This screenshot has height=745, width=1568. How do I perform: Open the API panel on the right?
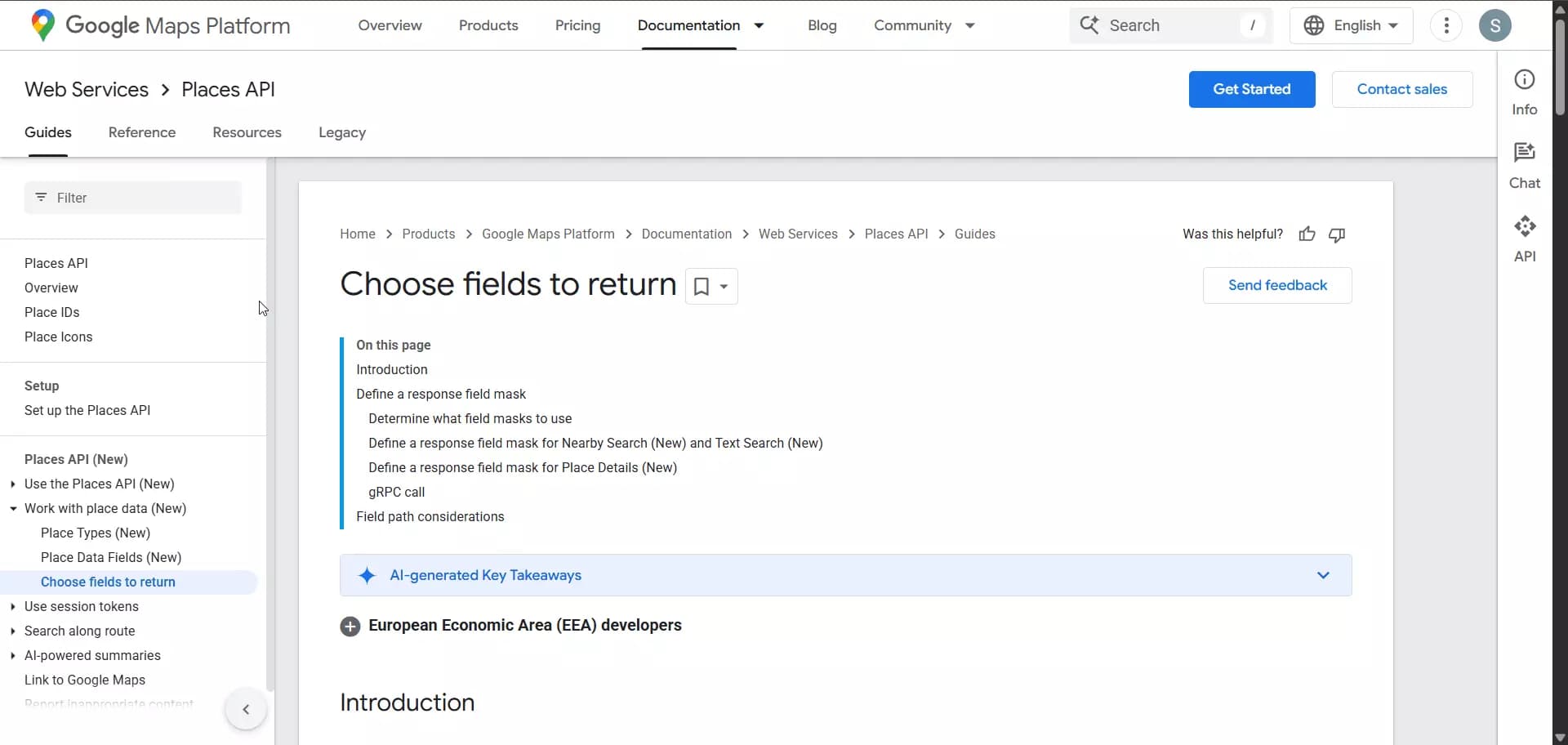pos(1526,237)
